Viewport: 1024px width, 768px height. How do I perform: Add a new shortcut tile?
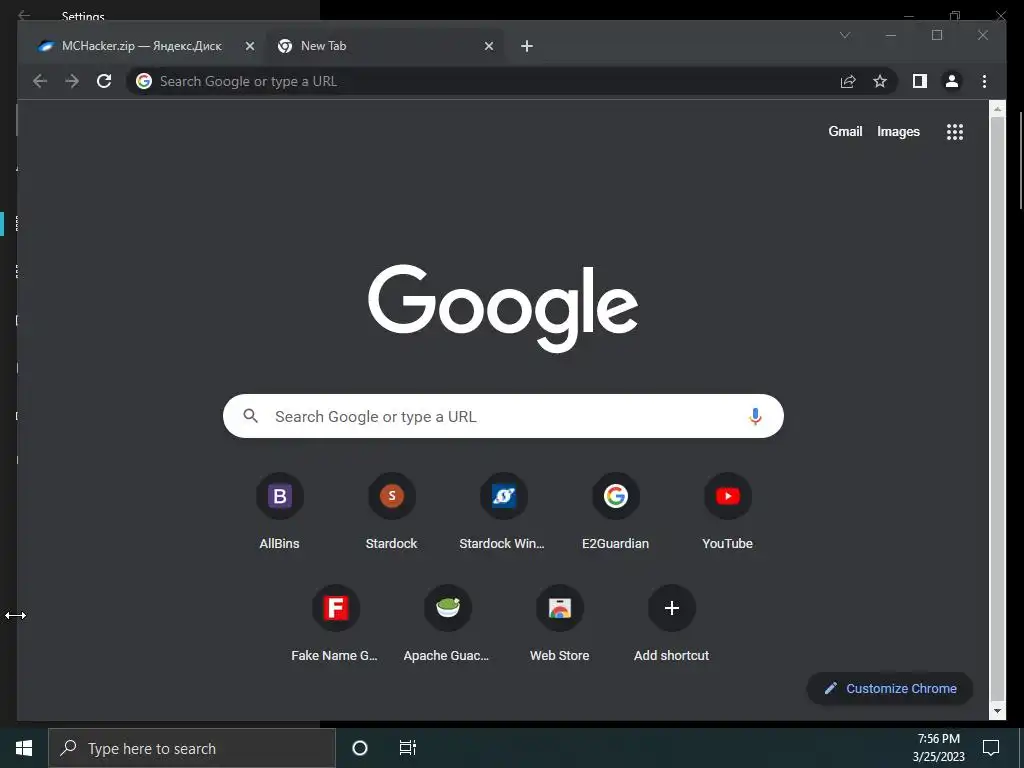tap(671, 624)
